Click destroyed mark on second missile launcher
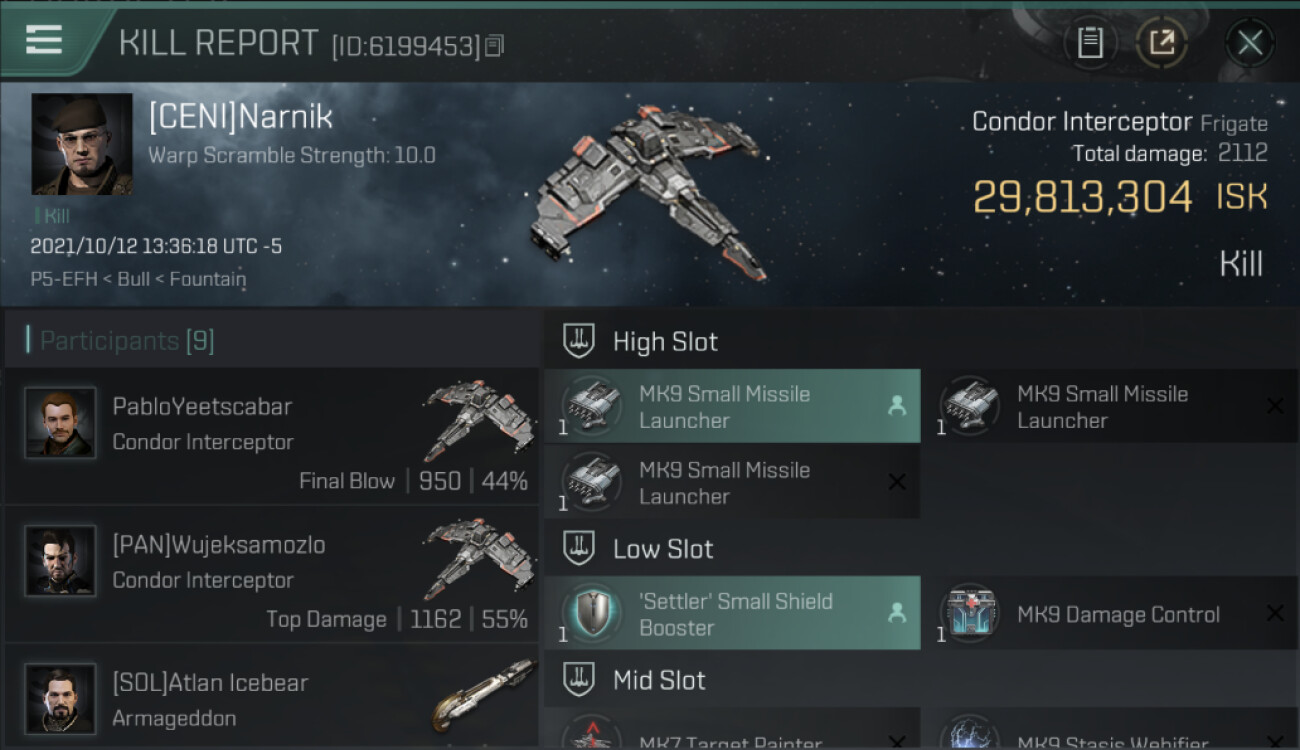The image size is (1300, 750). (1275, 406)
